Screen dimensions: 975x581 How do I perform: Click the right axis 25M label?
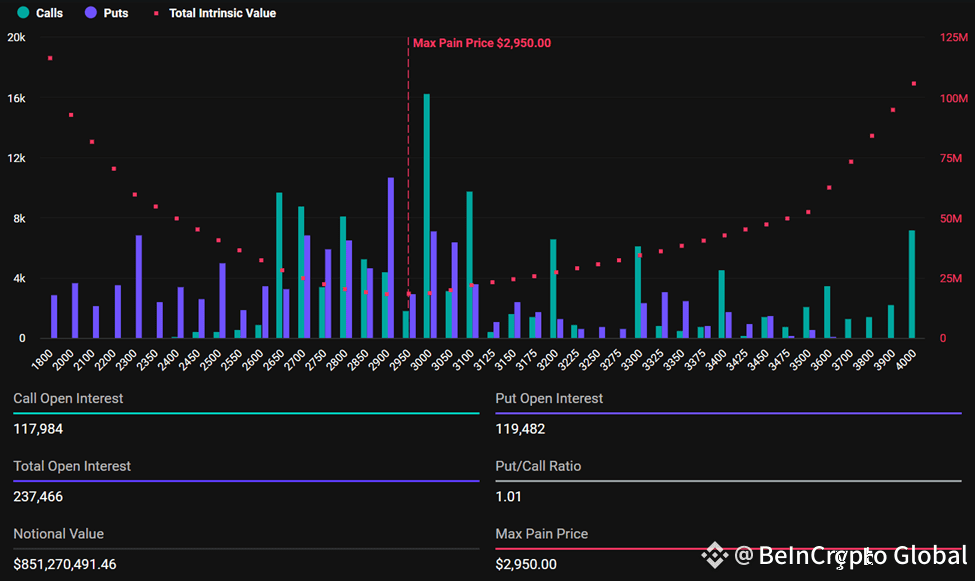coord(951,279)
